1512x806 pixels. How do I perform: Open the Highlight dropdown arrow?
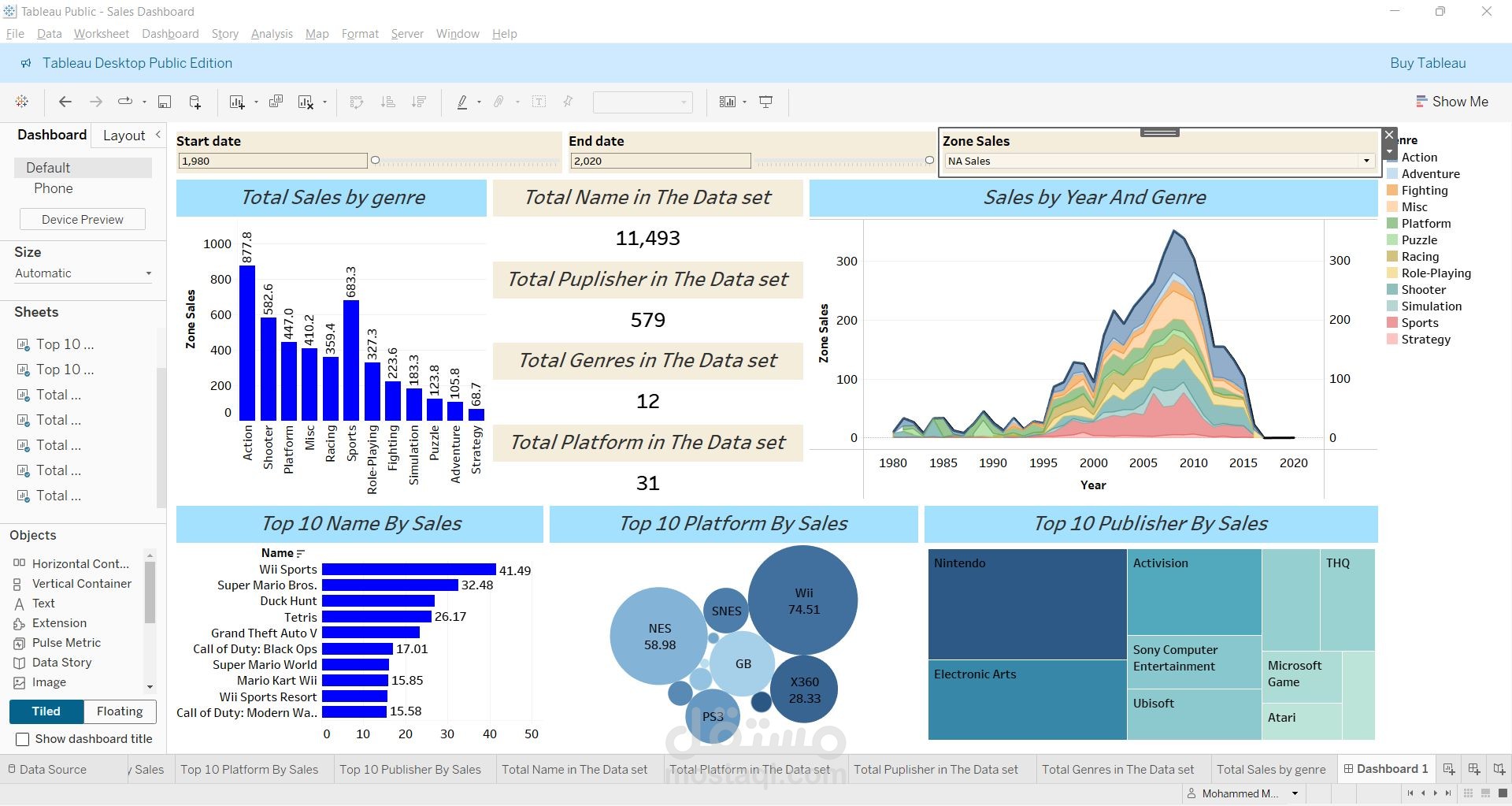pyautogui.click(x=479, y=102)
